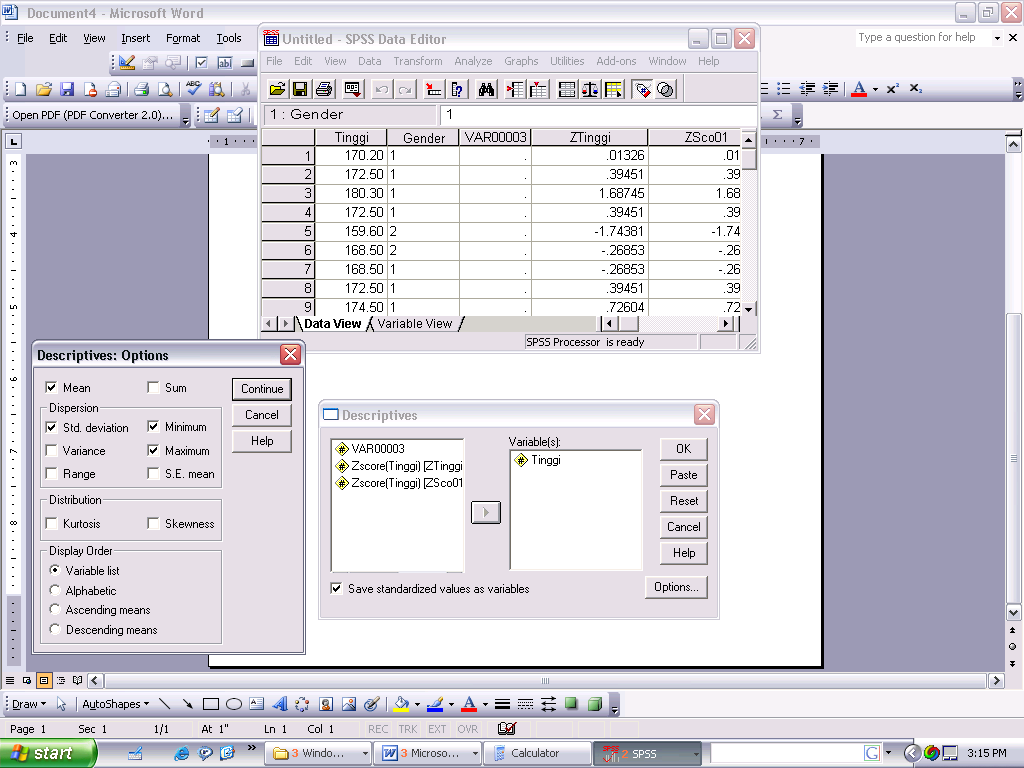Open Analyze menu in SPSS
The height and width of the screenshot is (768, 1024).
click(473, 61)
